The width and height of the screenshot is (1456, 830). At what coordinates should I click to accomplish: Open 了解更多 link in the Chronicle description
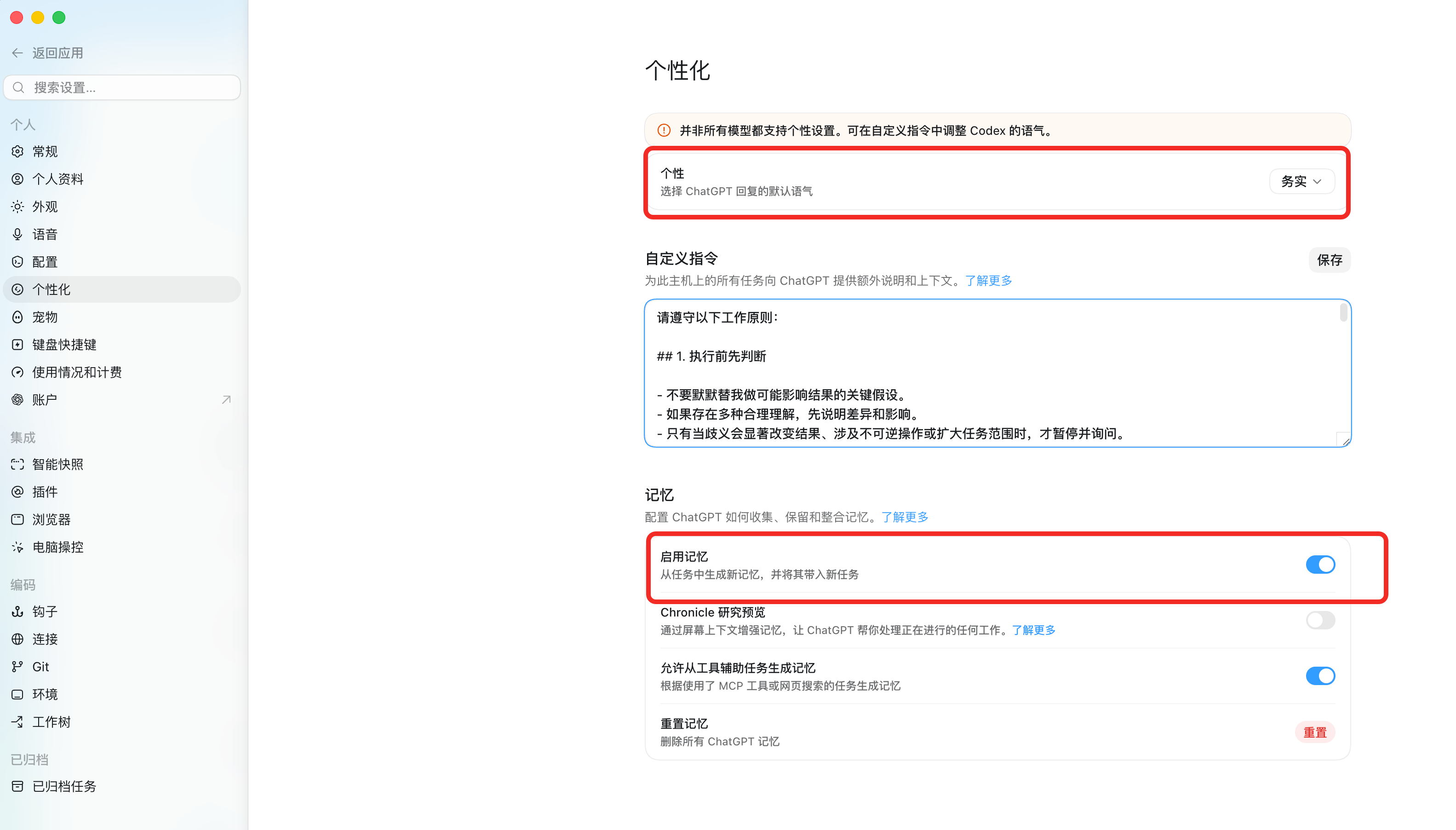pyautogui.click(x=1033, y=630)
